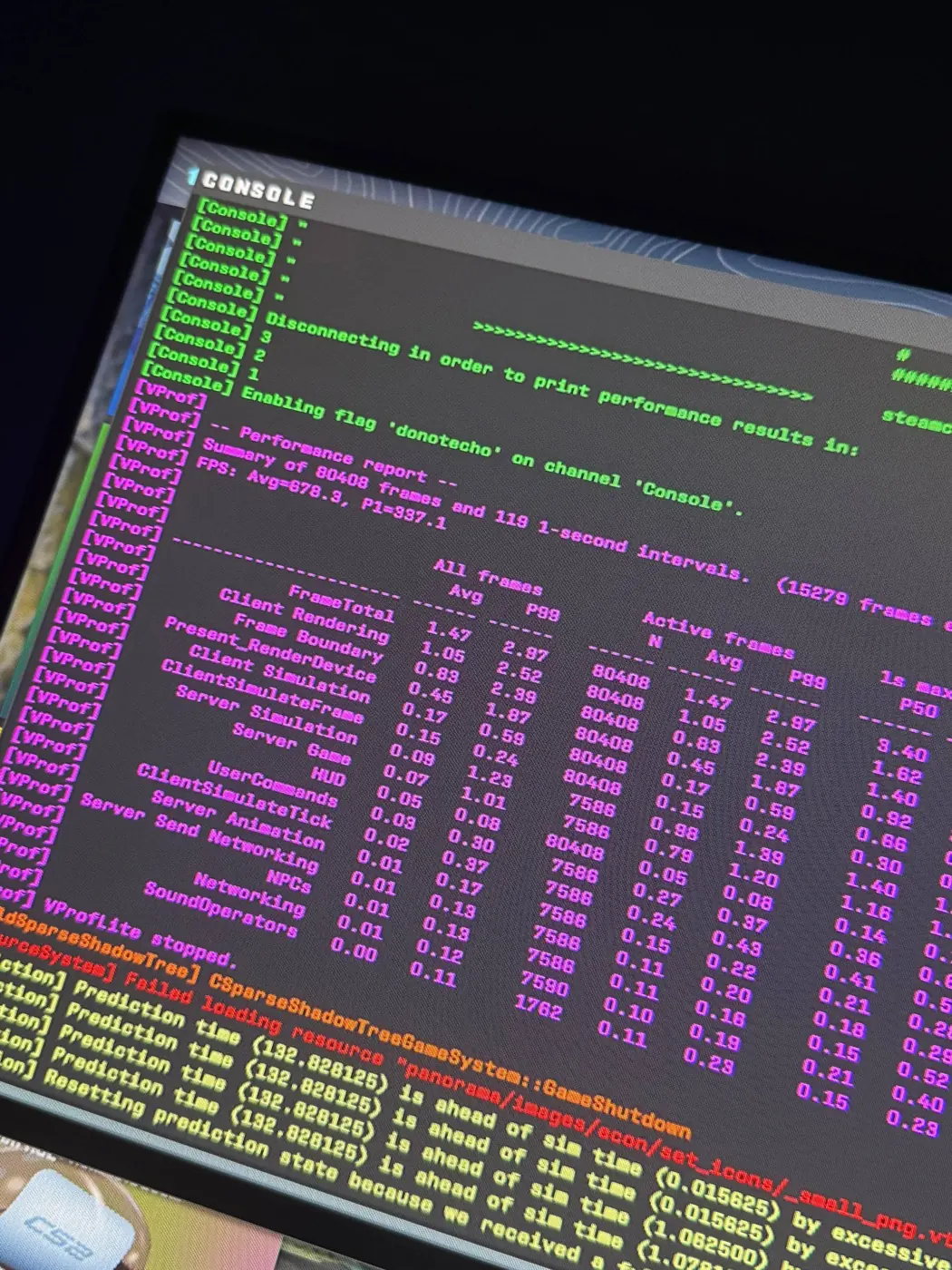Click the P50 value '3.40'

point(902,751)
